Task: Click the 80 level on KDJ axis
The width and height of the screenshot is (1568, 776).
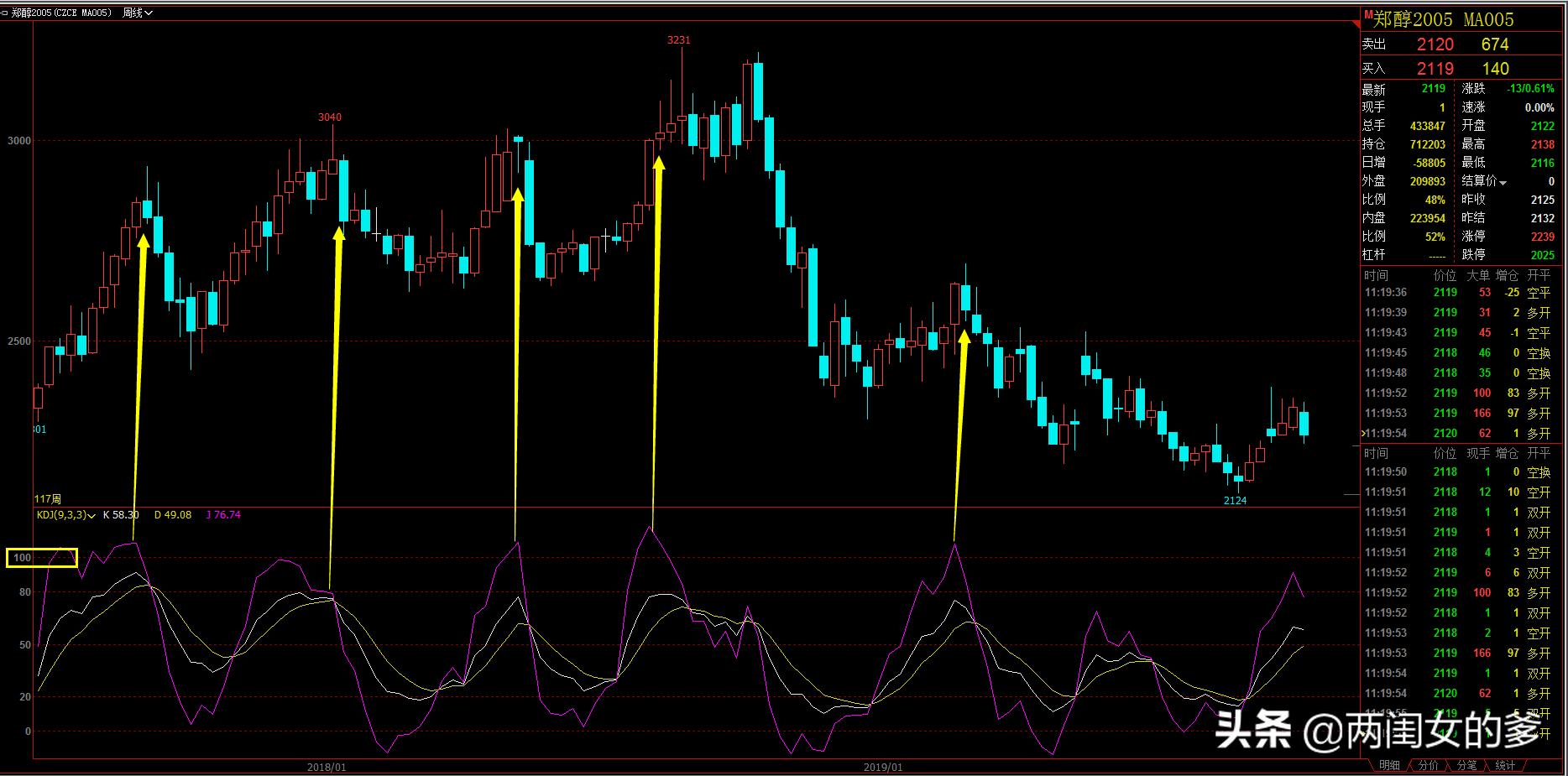Action: pyautogui.click(x=25, y=592)
